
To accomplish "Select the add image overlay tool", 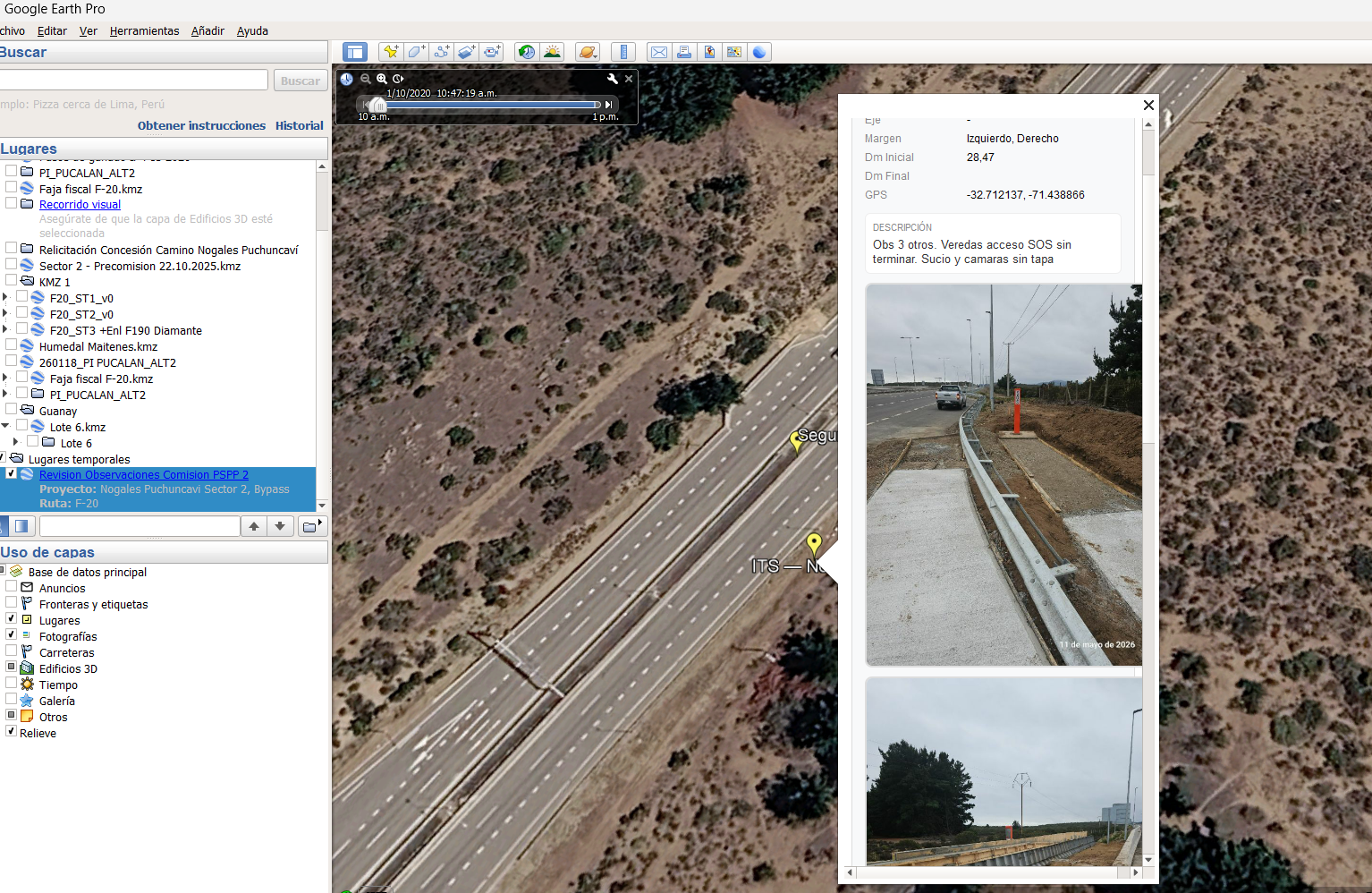I will [x=466, y=52].
